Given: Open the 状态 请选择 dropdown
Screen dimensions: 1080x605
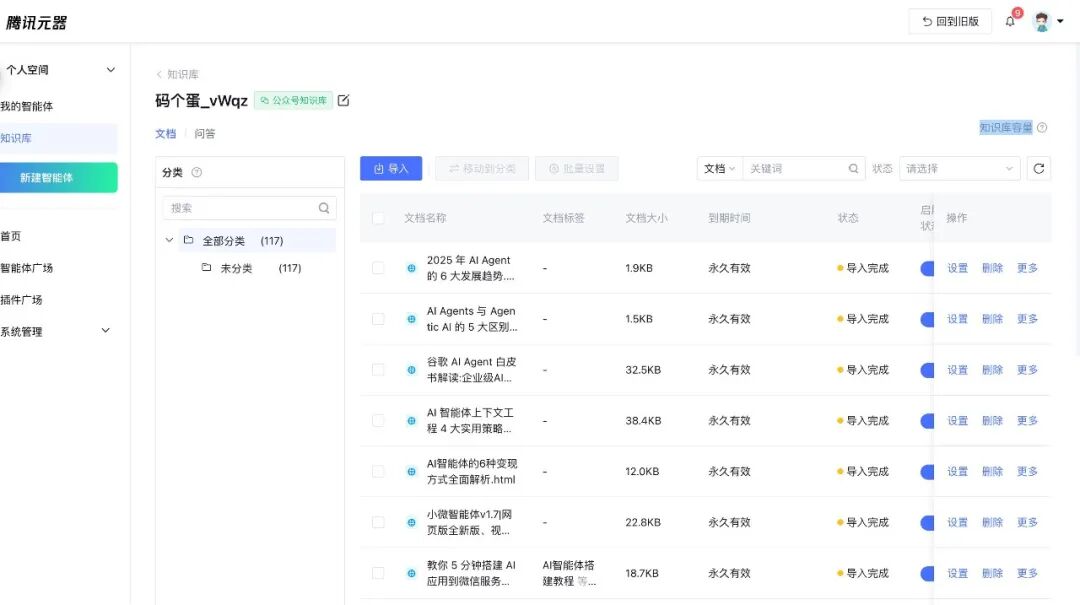Looking at the screenshot, I should pos(959,168).
